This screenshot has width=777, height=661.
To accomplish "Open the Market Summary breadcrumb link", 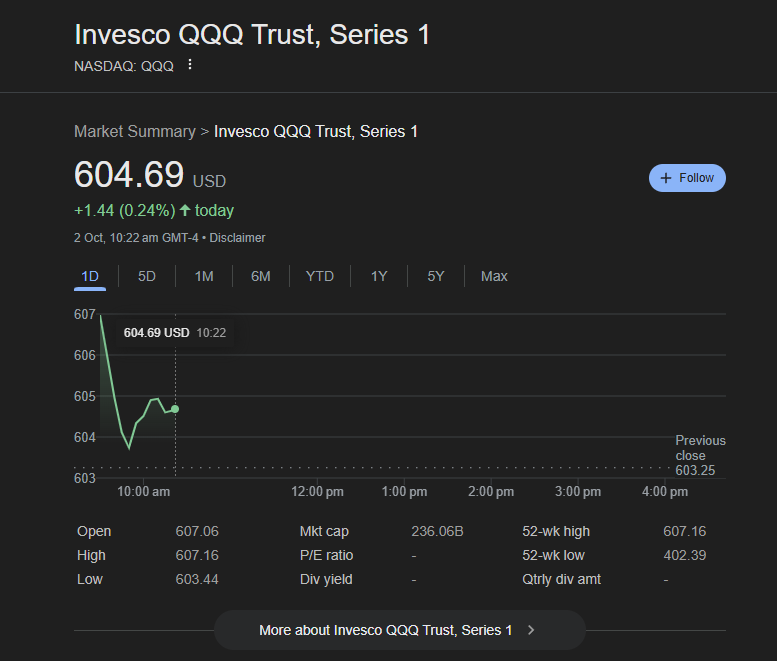I will pyautogui.click(x=135, y=131).
